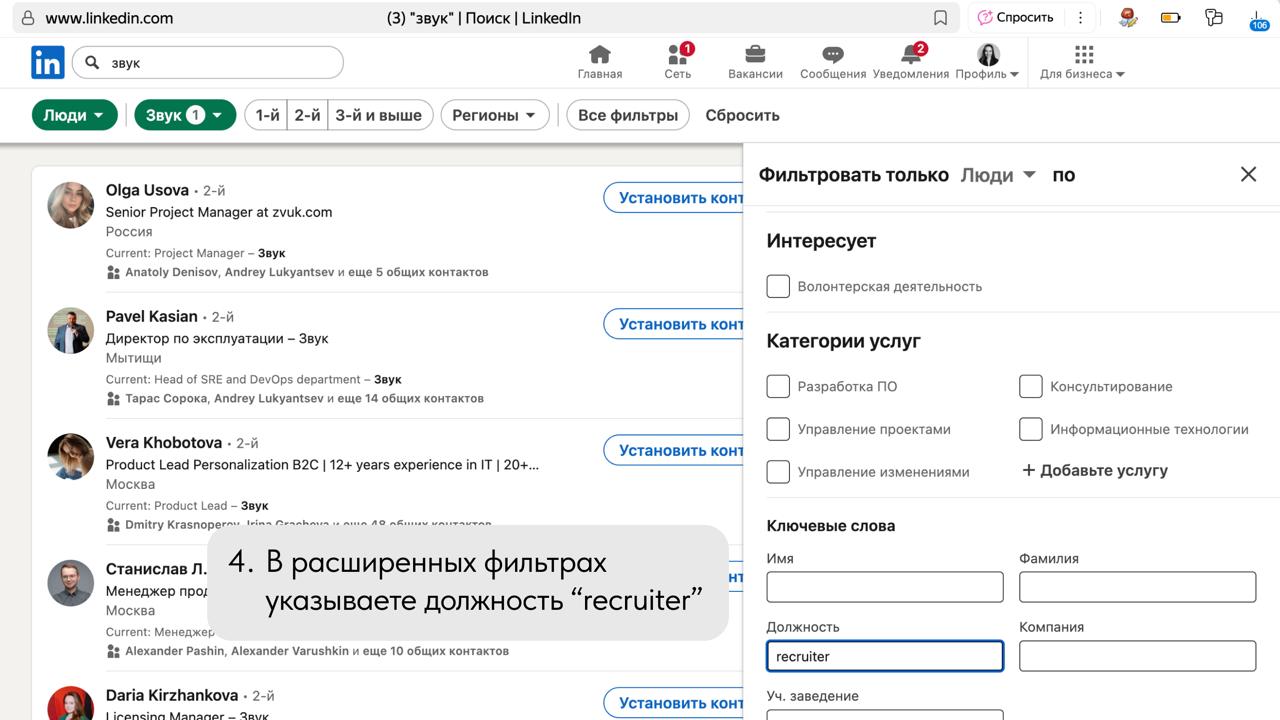Open Olga Usova profile link
The height and width of the screenshot is (720, 1280).
pyautogui.click(x=147, y=190)
